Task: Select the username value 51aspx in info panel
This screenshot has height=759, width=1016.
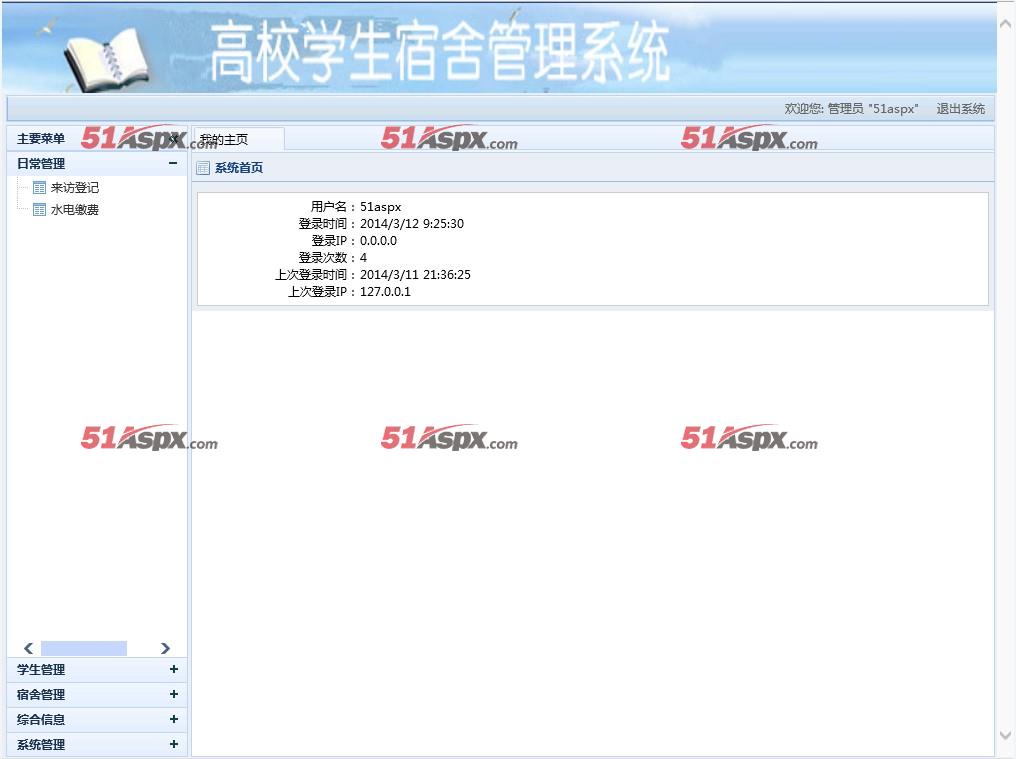Action: [381, 207]
